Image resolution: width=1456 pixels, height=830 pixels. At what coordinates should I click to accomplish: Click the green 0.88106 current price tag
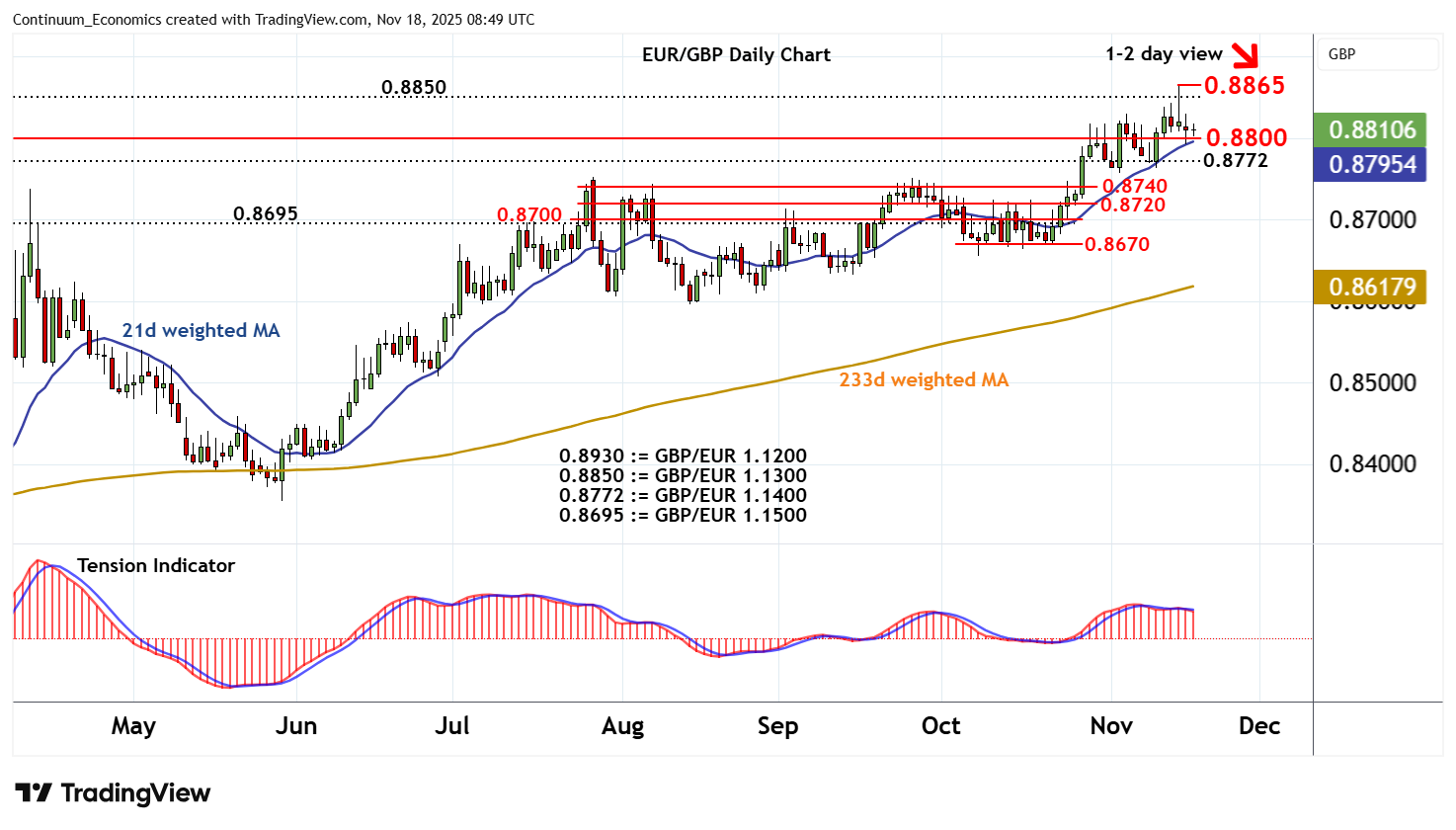pyautogui.click(x=1371, y=129)
